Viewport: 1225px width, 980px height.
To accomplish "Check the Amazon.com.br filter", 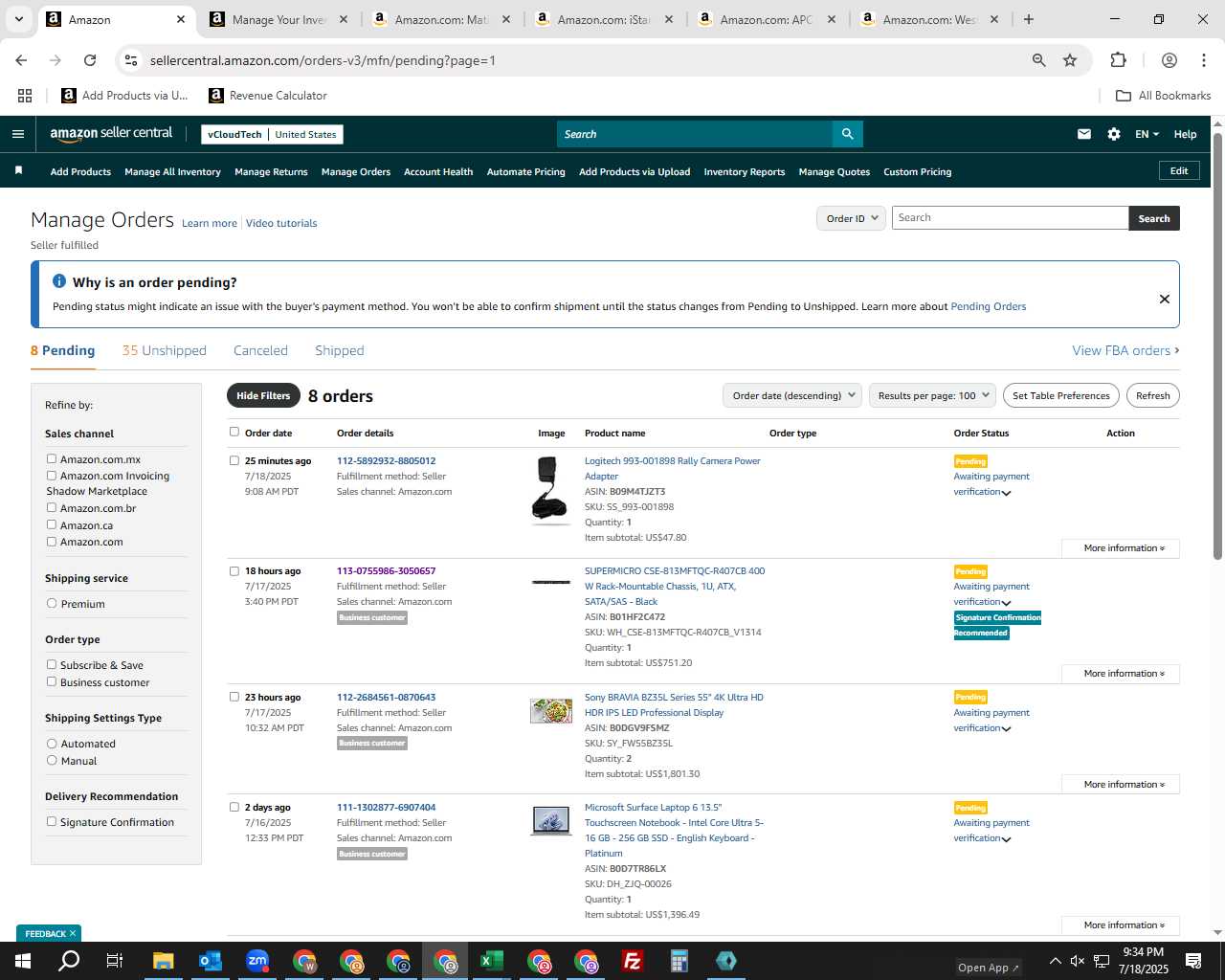I will (52, 507).
